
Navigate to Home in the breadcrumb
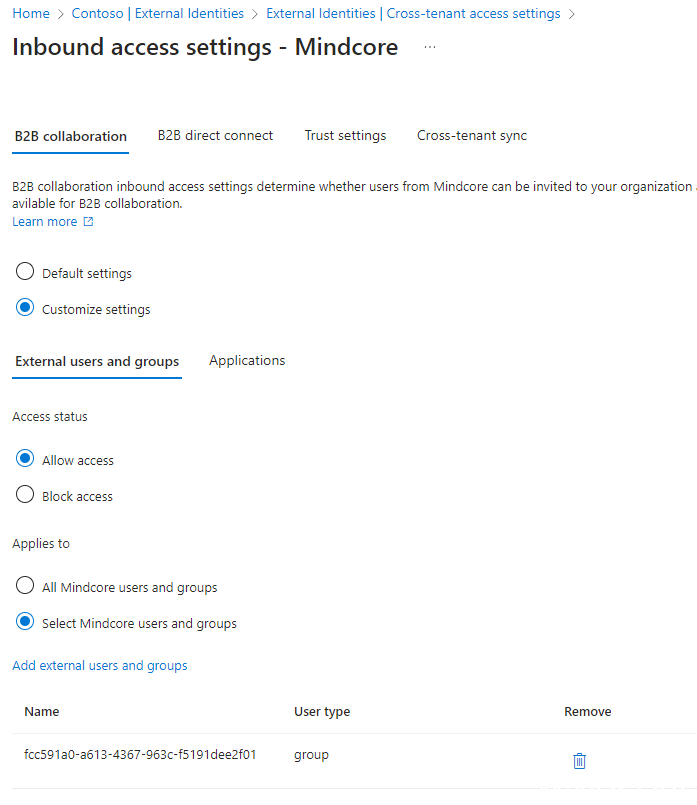[x=31, y=14]
